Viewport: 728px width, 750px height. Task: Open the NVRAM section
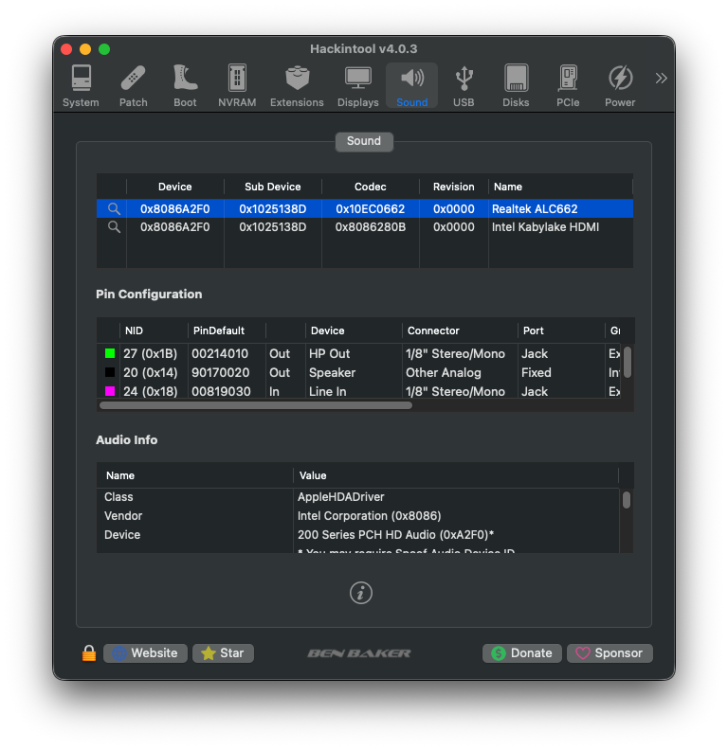tap(237, 86)
